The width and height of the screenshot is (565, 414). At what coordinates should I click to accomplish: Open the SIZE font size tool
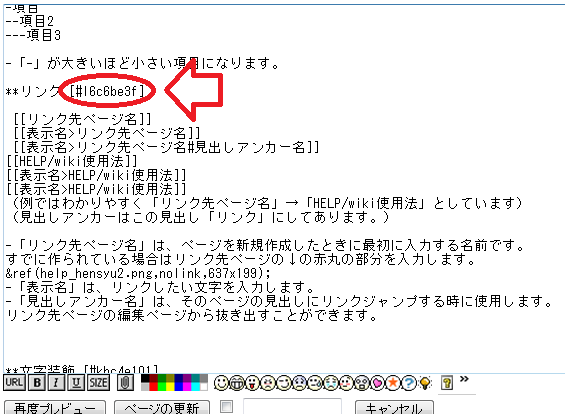pyautogui.click(x=98, y=383)
